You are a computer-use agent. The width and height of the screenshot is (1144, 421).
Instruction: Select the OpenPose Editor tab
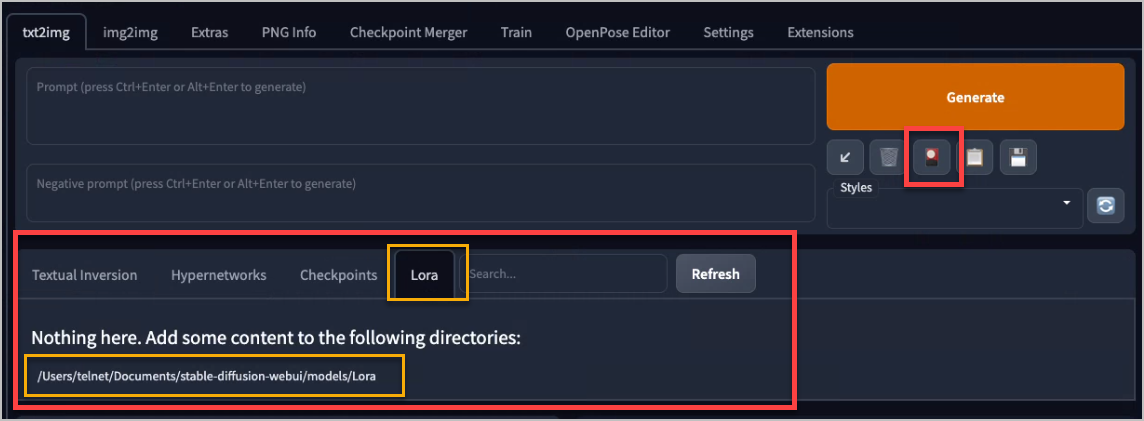[x=617, y=32]
